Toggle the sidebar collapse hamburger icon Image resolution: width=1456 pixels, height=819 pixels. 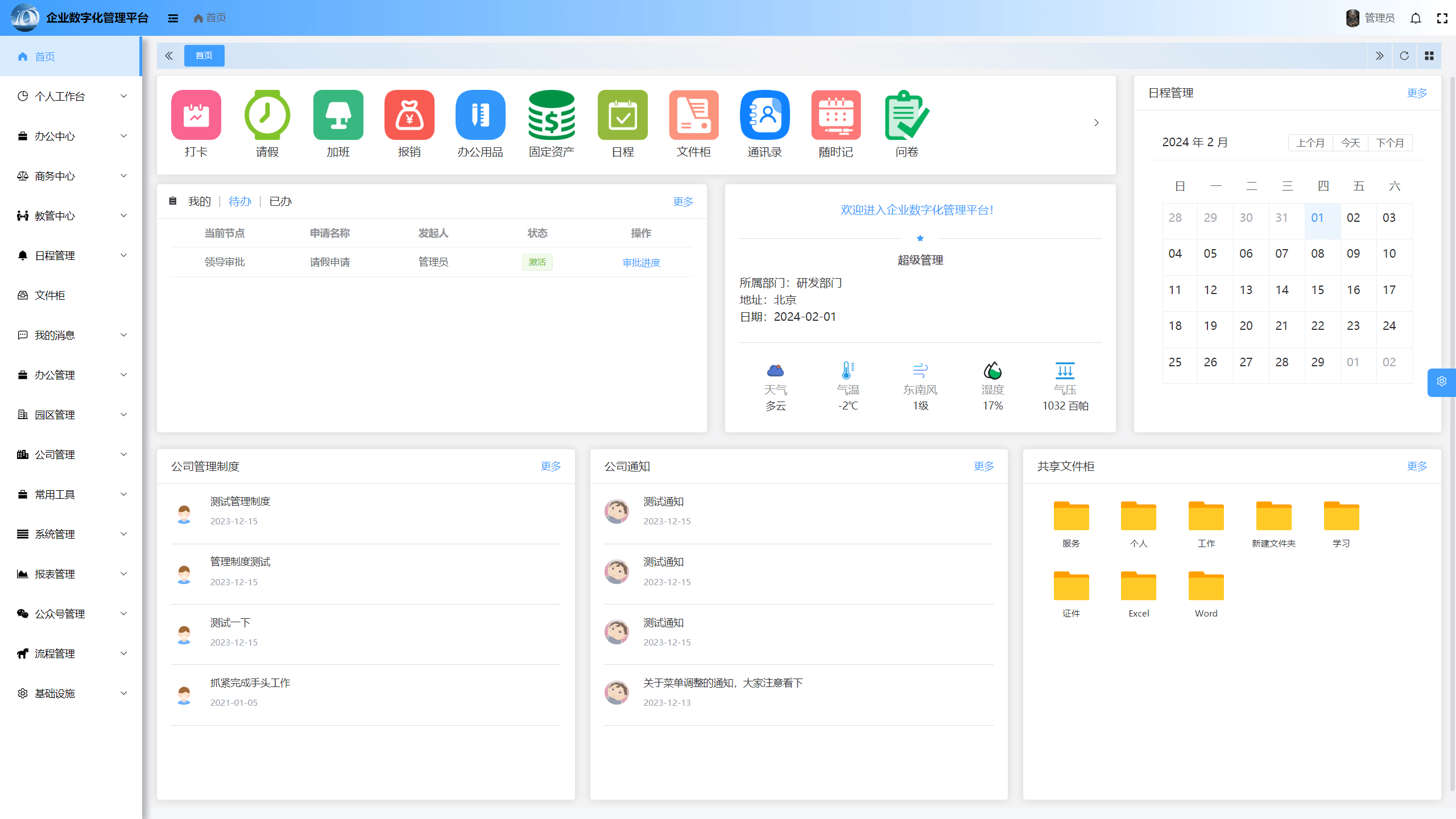(173, 18)
